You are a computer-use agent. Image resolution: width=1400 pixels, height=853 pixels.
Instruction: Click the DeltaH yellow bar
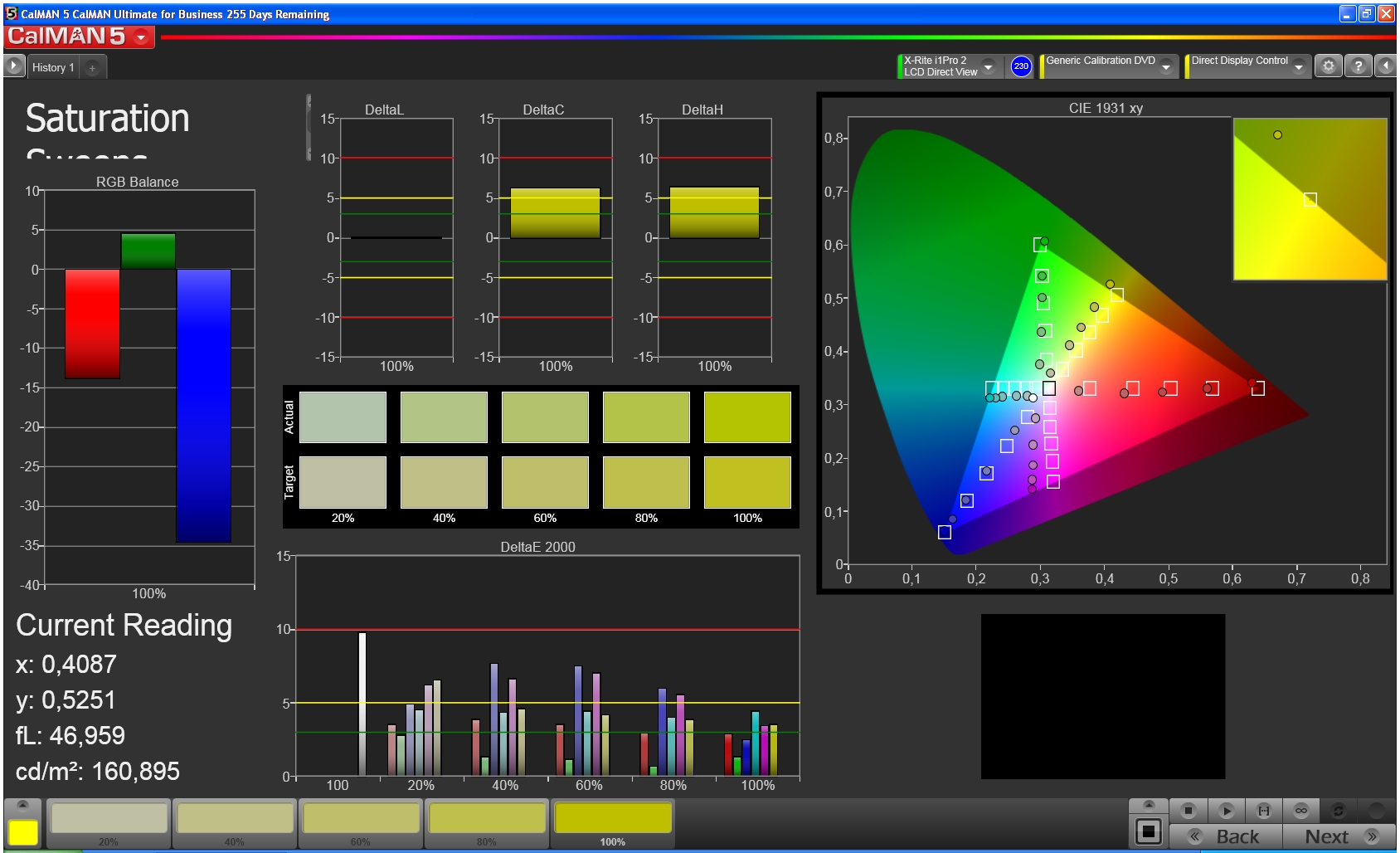click(x=714, y=213)
